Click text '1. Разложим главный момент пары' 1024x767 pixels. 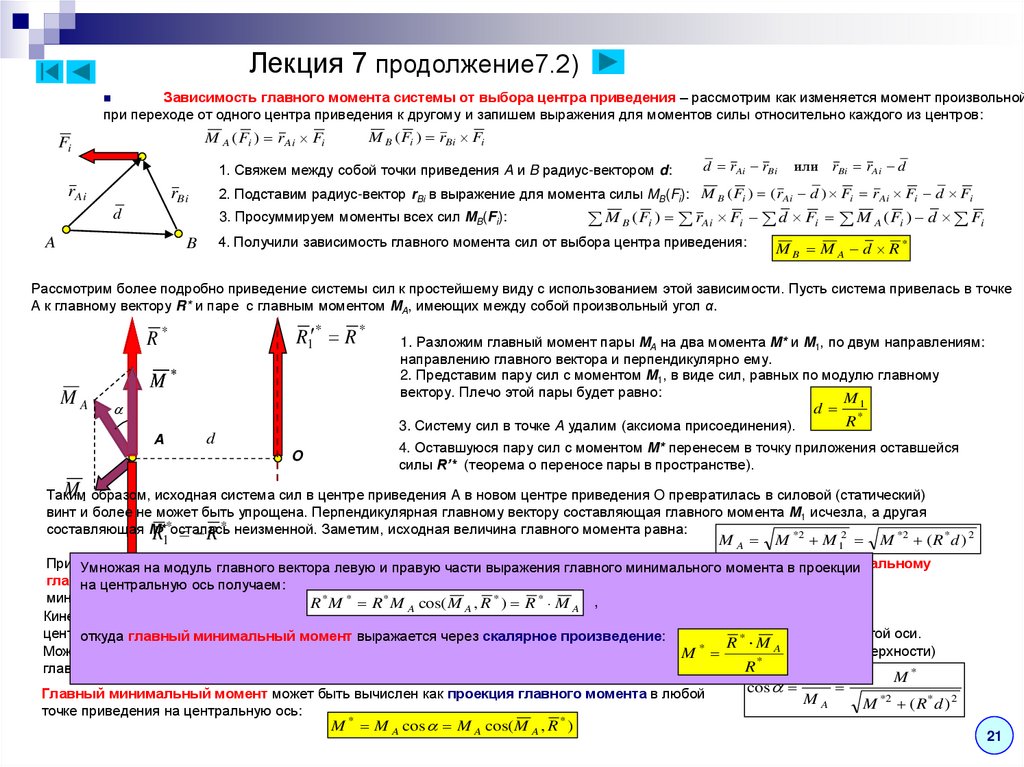click(x=692, y=351)
